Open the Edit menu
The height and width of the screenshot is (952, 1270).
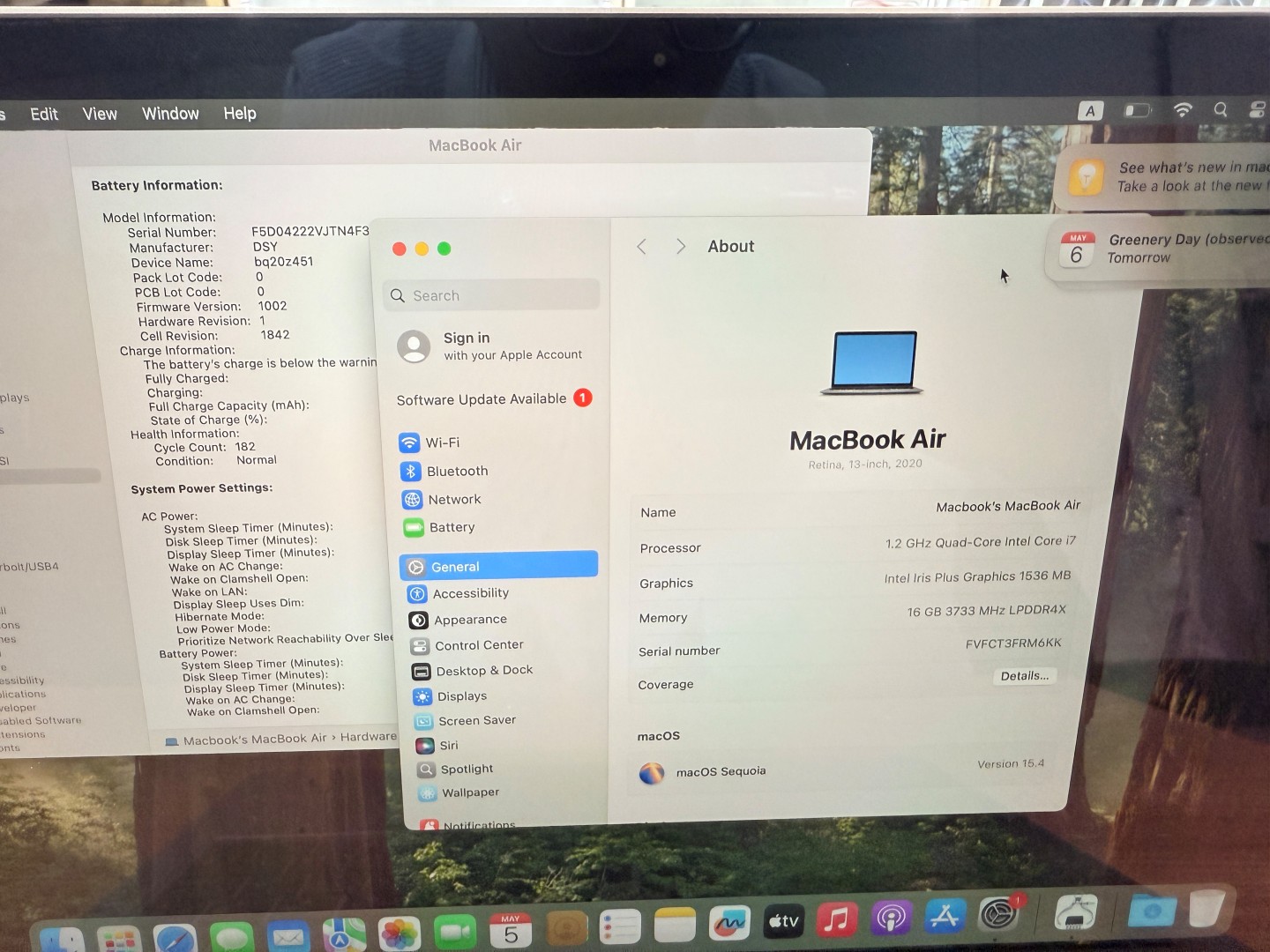44,114
